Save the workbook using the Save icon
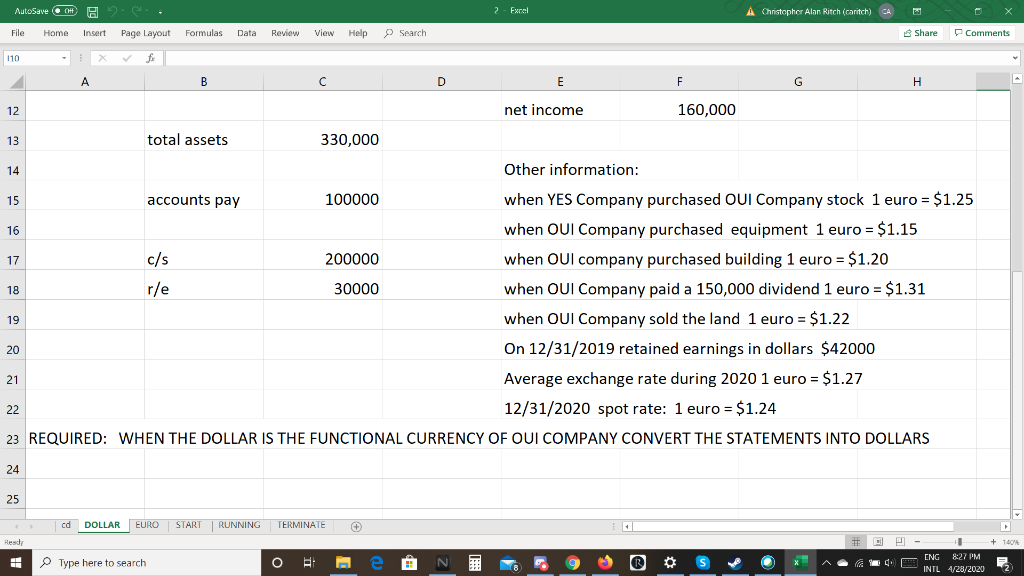 point(92,11)
